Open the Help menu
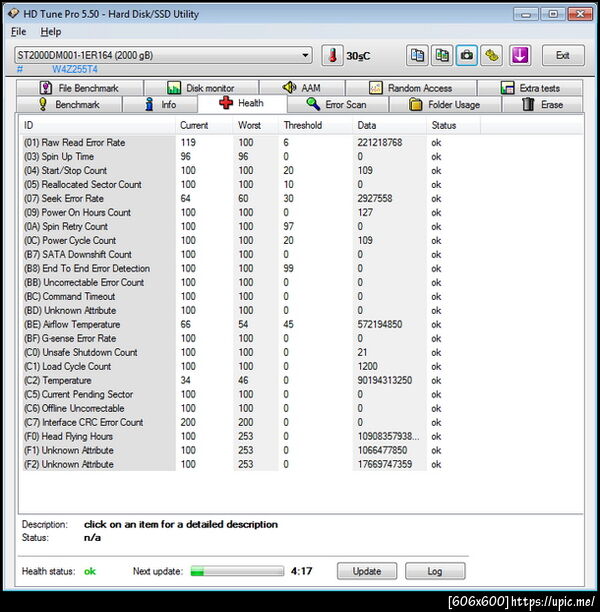Screen dimensions: 600x612 [x=51, y=32]
